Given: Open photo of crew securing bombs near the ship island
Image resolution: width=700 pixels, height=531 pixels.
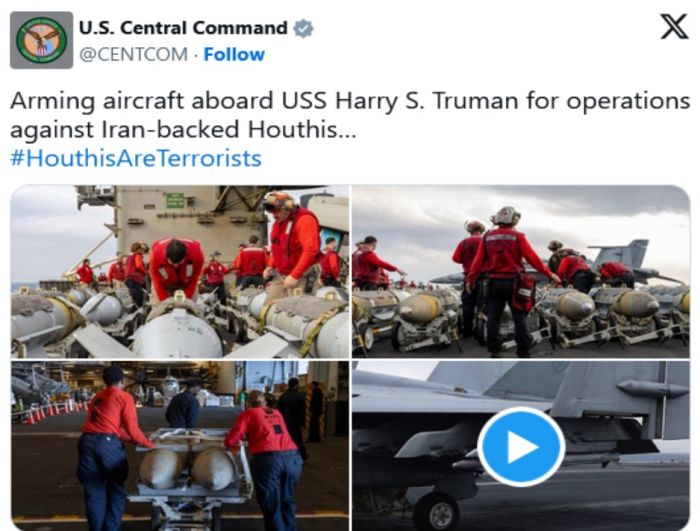Looking at the screenshot, I should (180, 272).
